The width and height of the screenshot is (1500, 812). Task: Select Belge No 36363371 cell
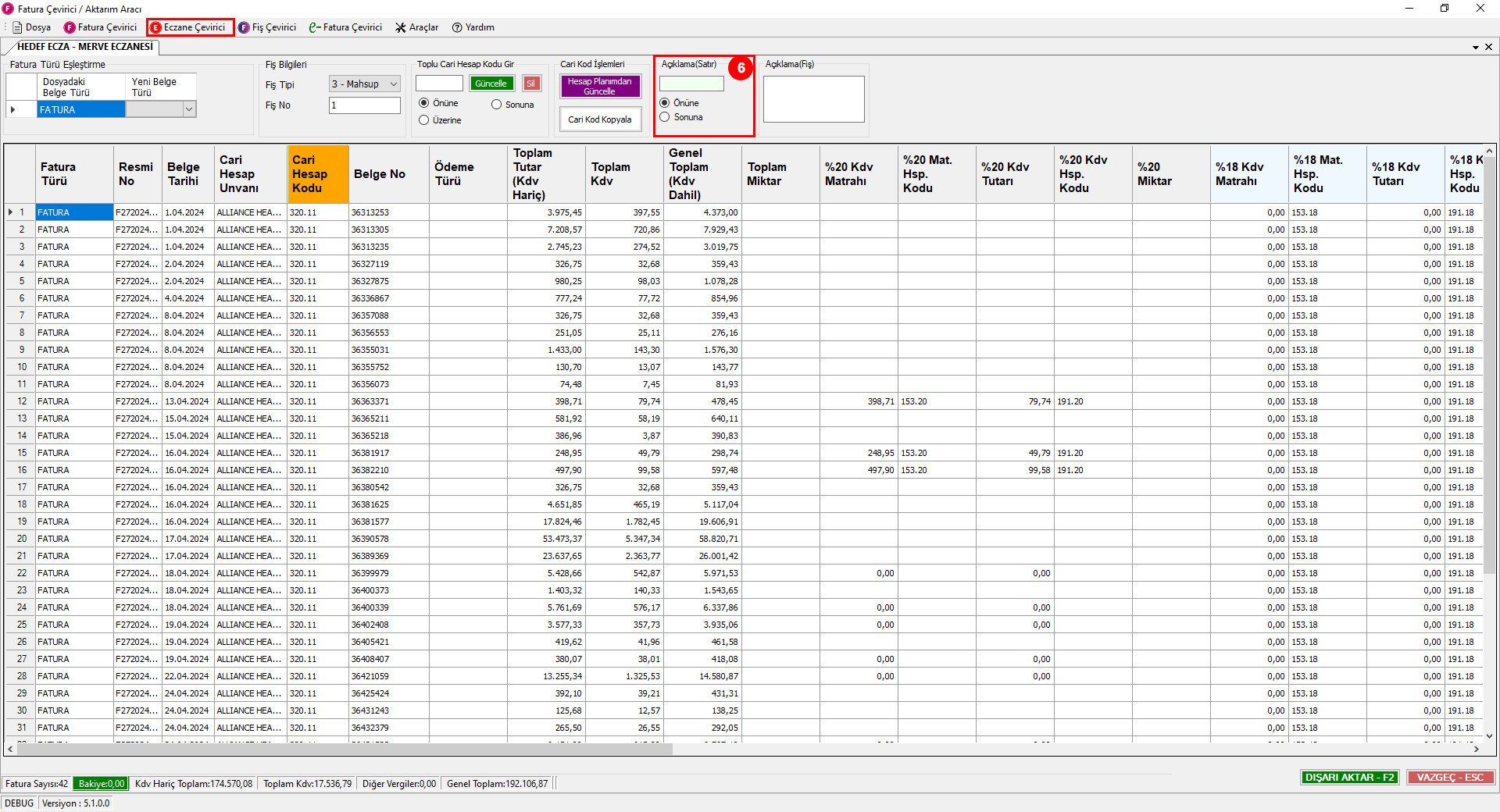tap(389, 401)
